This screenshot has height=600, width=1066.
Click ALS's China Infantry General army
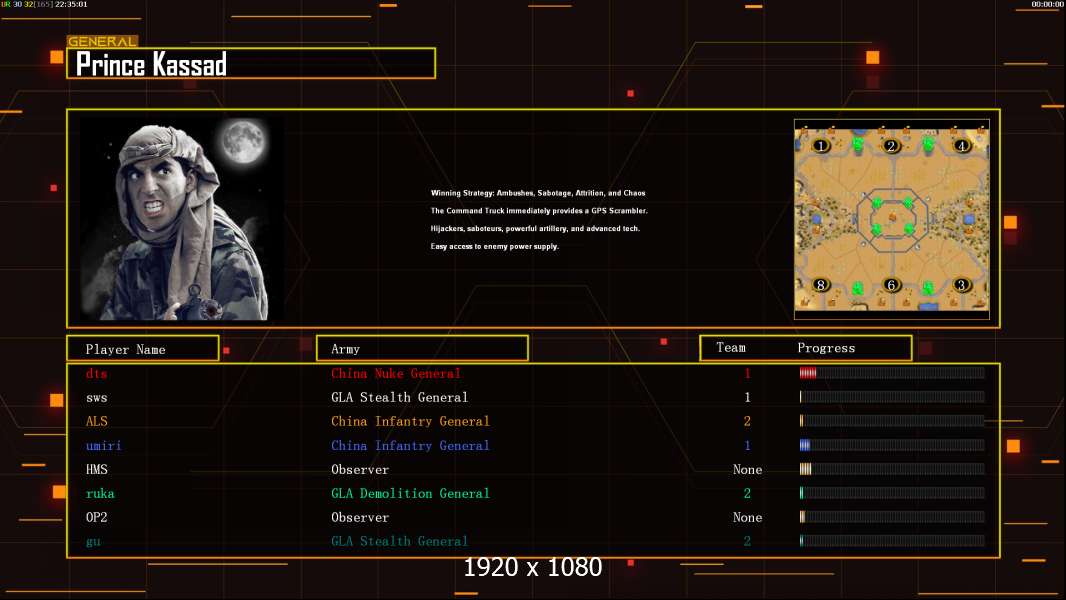(410, 421)
